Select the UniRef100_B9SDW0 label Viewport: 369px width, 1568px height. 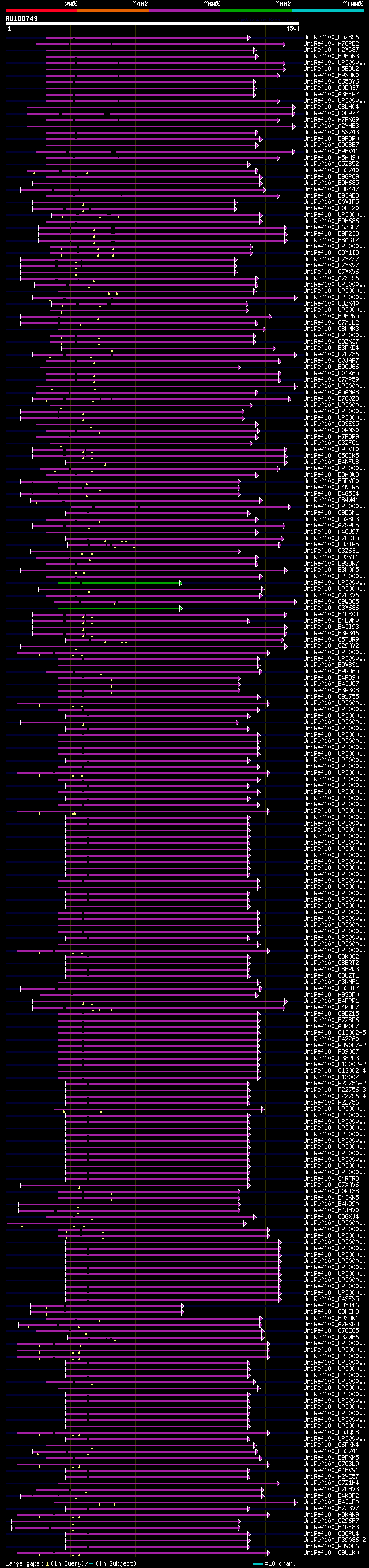pyautogui.click(x=332, y=76)
